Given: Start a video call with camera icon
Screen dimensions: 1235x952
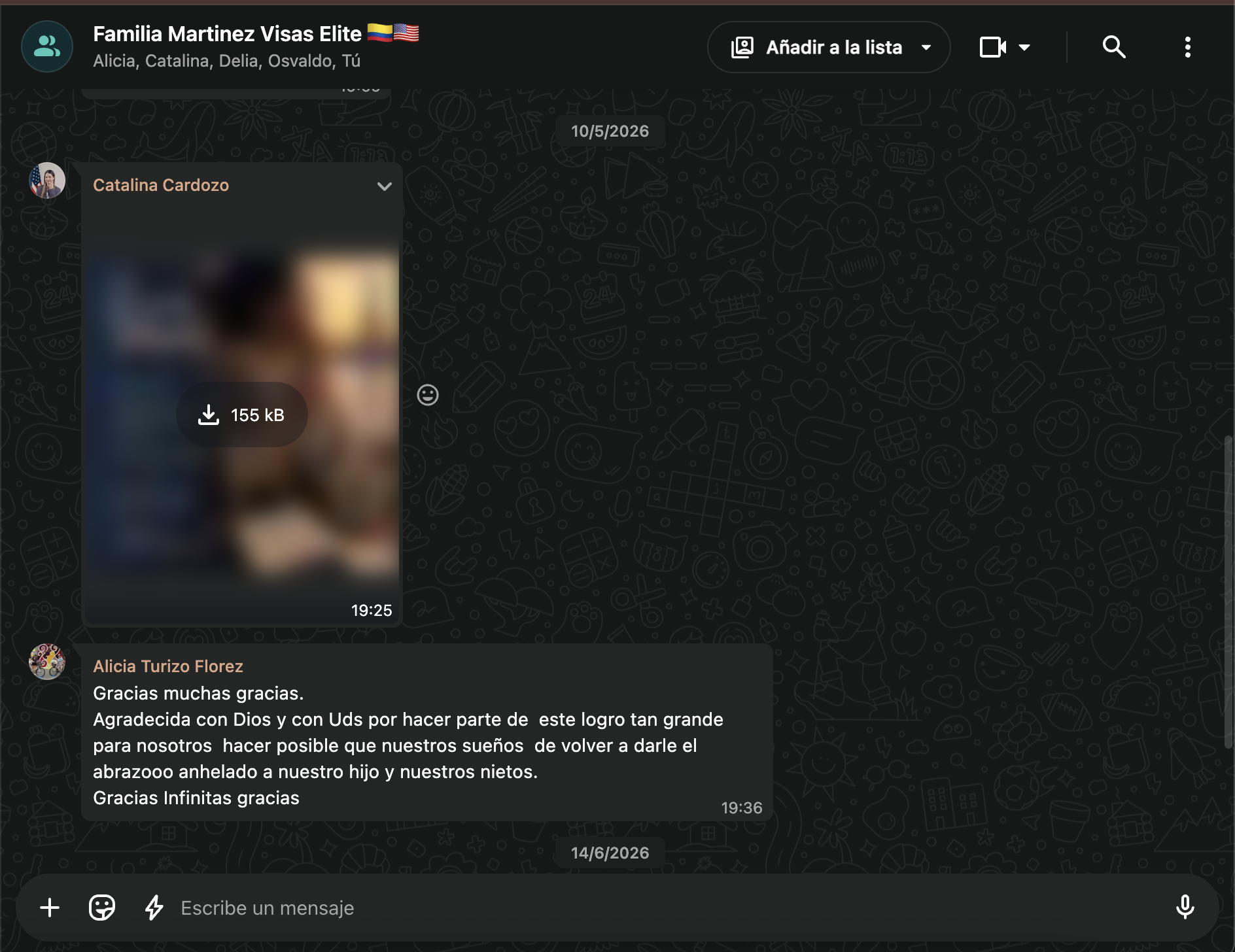Looking at the screenshot, I should (992, 47).
